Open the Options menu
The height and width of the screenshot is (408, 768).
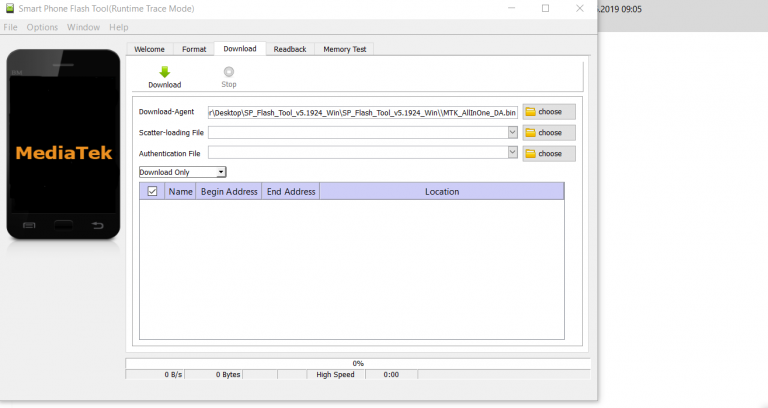pos(42,27)
